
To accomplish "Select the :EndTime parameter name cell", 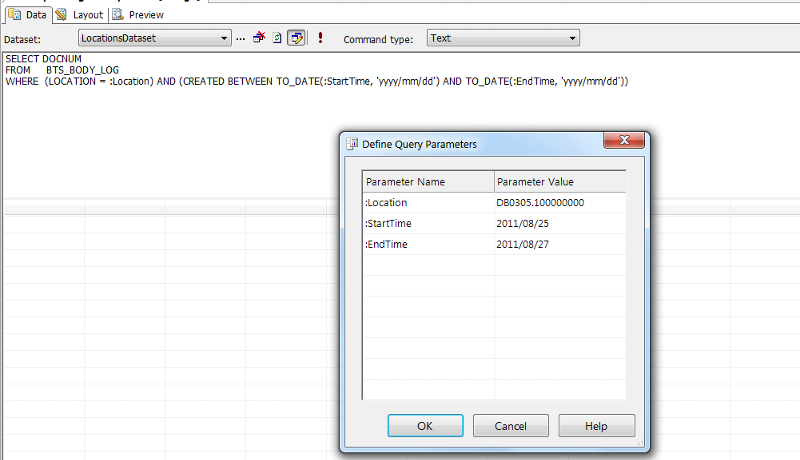I will (x=428, y=244).
